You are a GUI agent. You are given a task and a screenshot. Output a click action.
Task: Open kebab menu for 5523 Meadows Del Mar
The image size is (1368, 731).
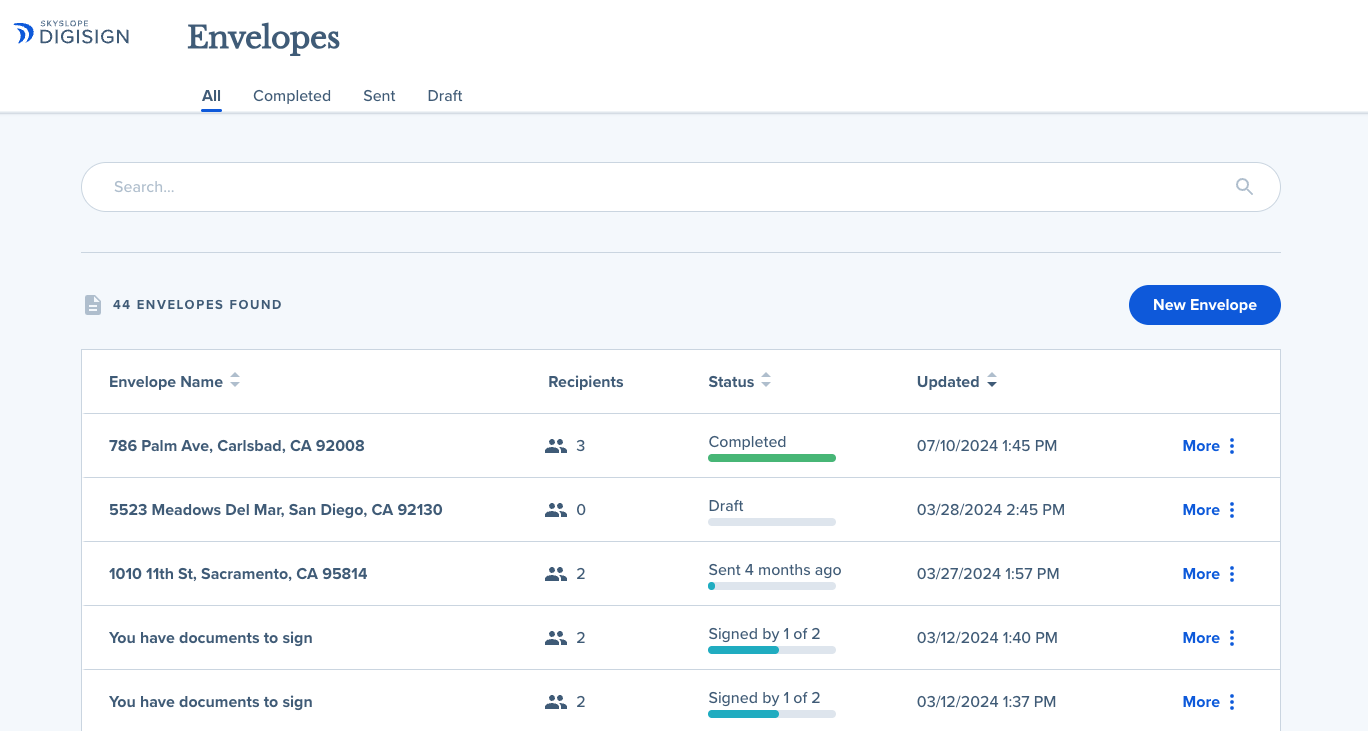(x=1232, y=510)
